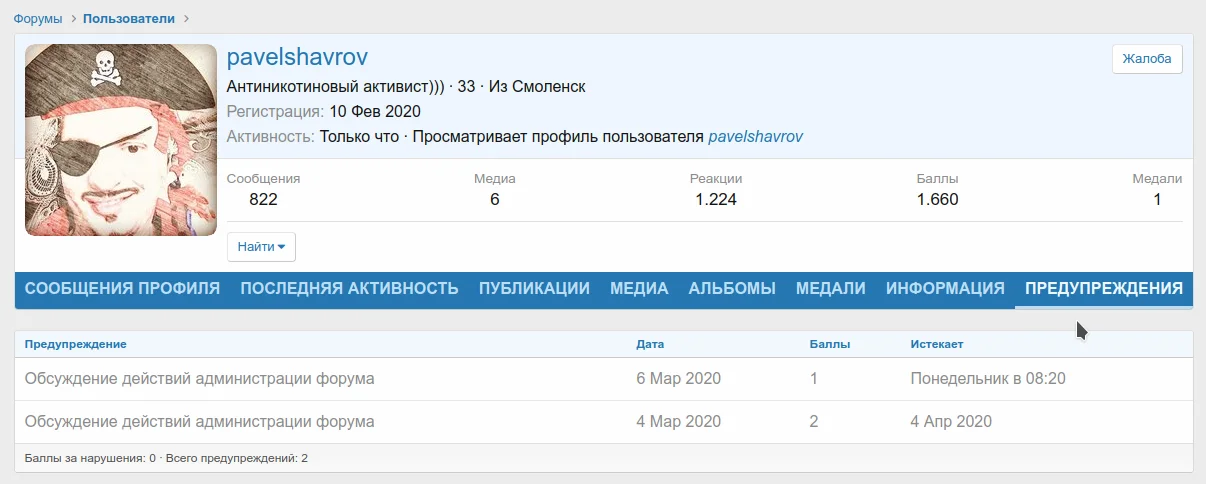Open Пользователи breadcrumb link
Screen dimensions: 1206x484
pyautogui.click(x=128, y=19)
